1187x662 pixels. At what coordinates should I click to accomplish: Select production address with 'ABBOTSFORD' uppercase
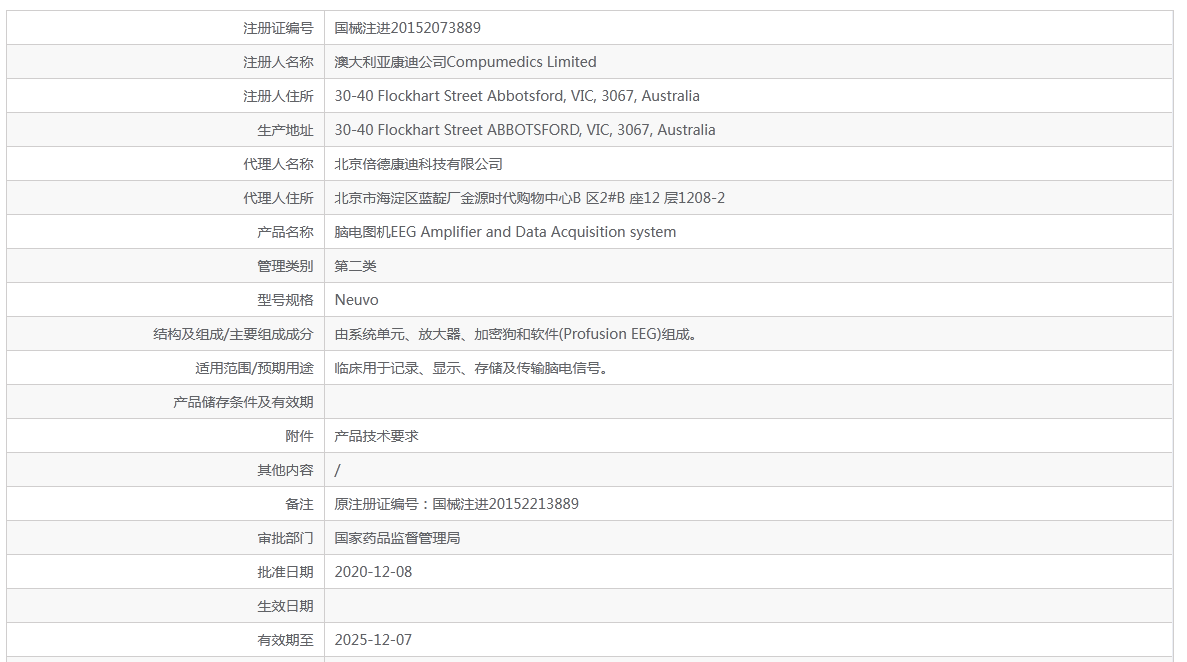pyautogui.click(x=525, y=130)
